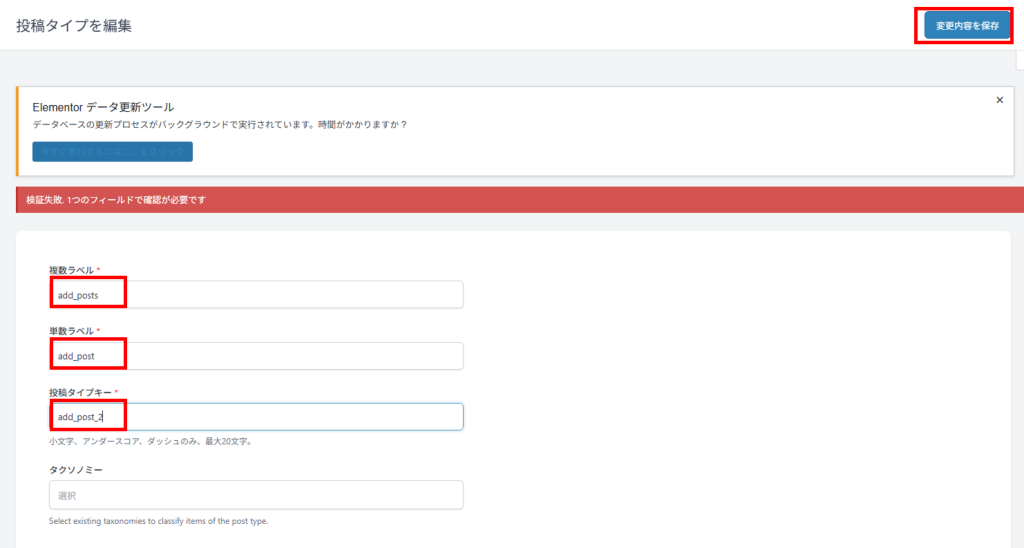The height and width of the screenshot is (548, 1024).
Task: Click the database update process description text
Action: click(220, 125)
